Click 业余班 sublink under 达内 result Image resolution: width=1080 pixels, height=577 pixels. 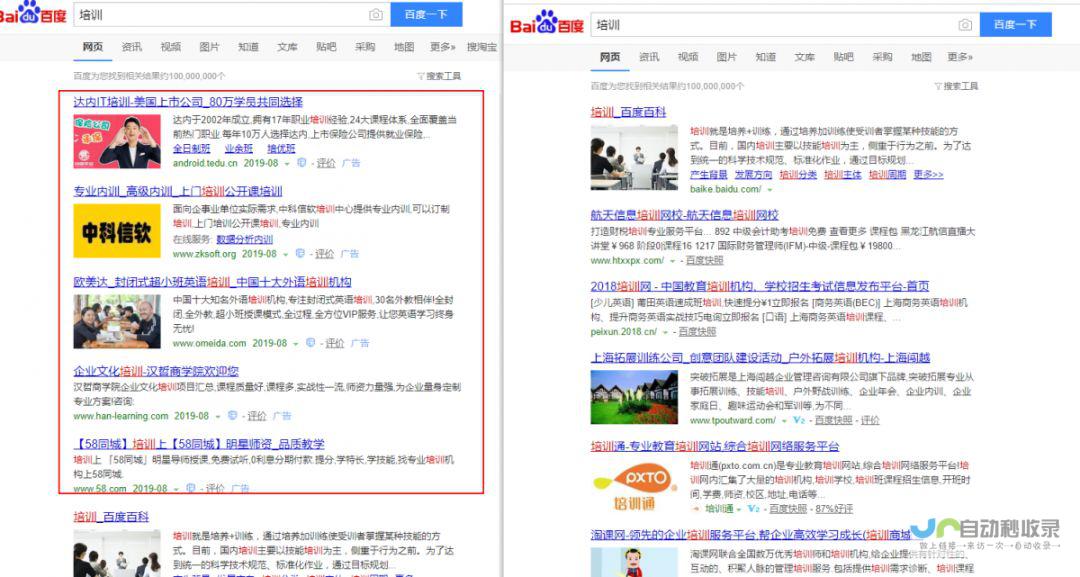pos(238,149)
